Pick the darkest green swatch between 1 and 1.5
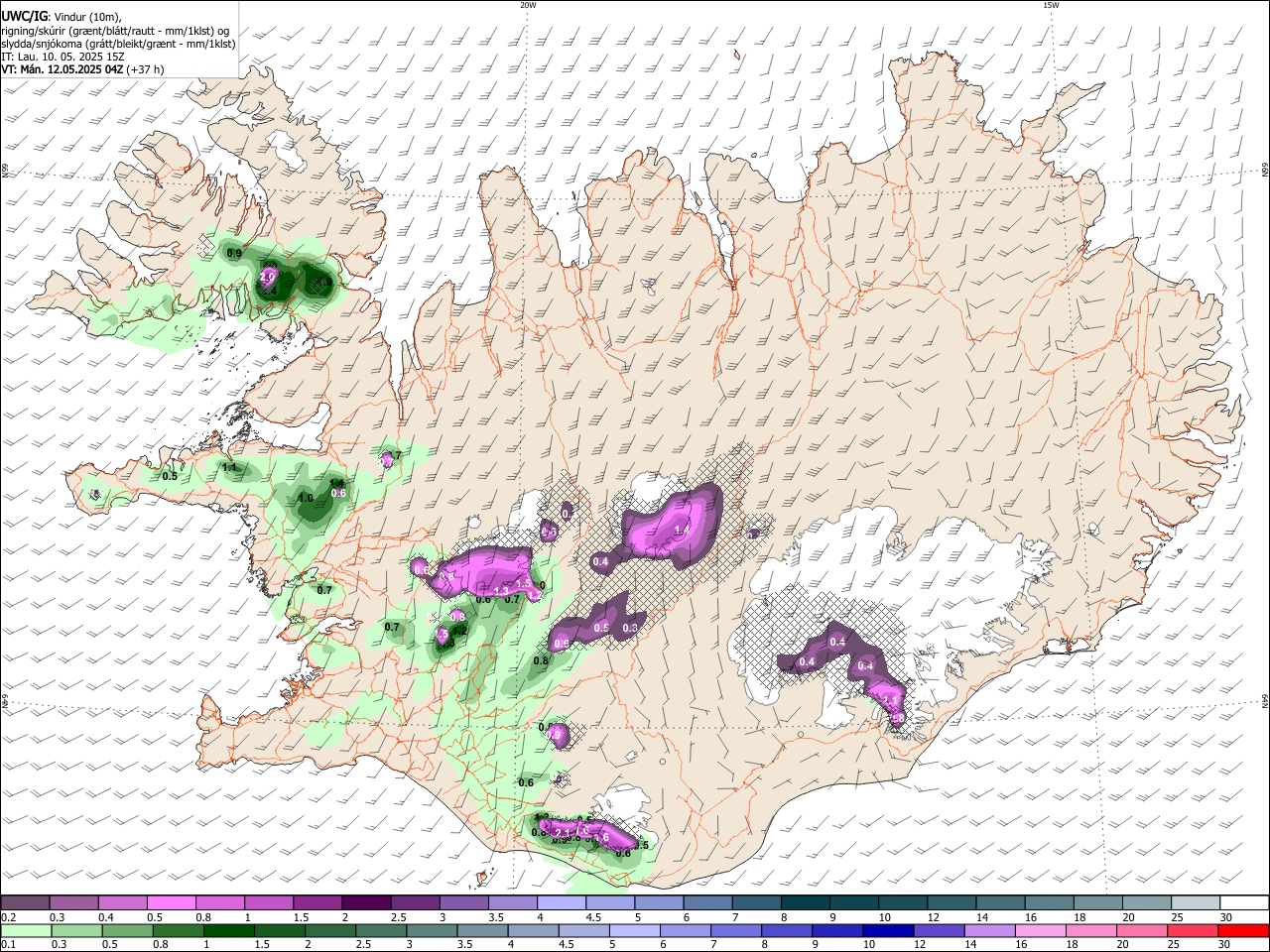The width and height of the screenshot is (1270, 952). coord(228,930)
